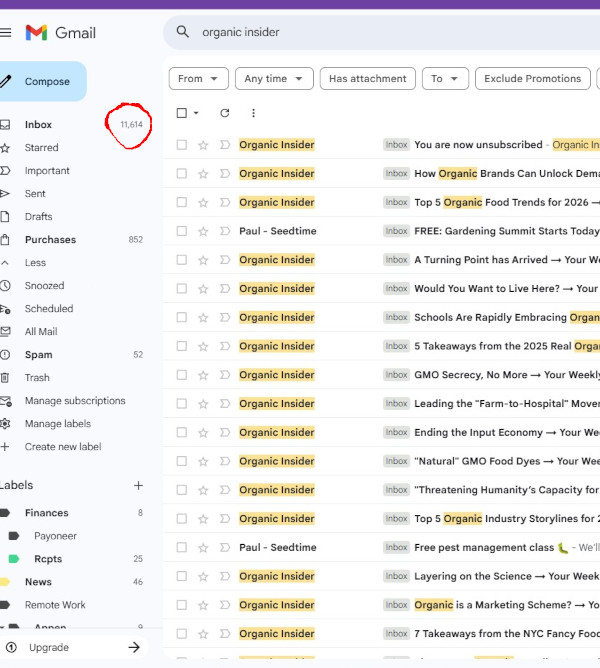The height and width of the screenshot is (668, 600).
Task: Click the search field containing 'organic insider'
Action: tap(380, 32)
